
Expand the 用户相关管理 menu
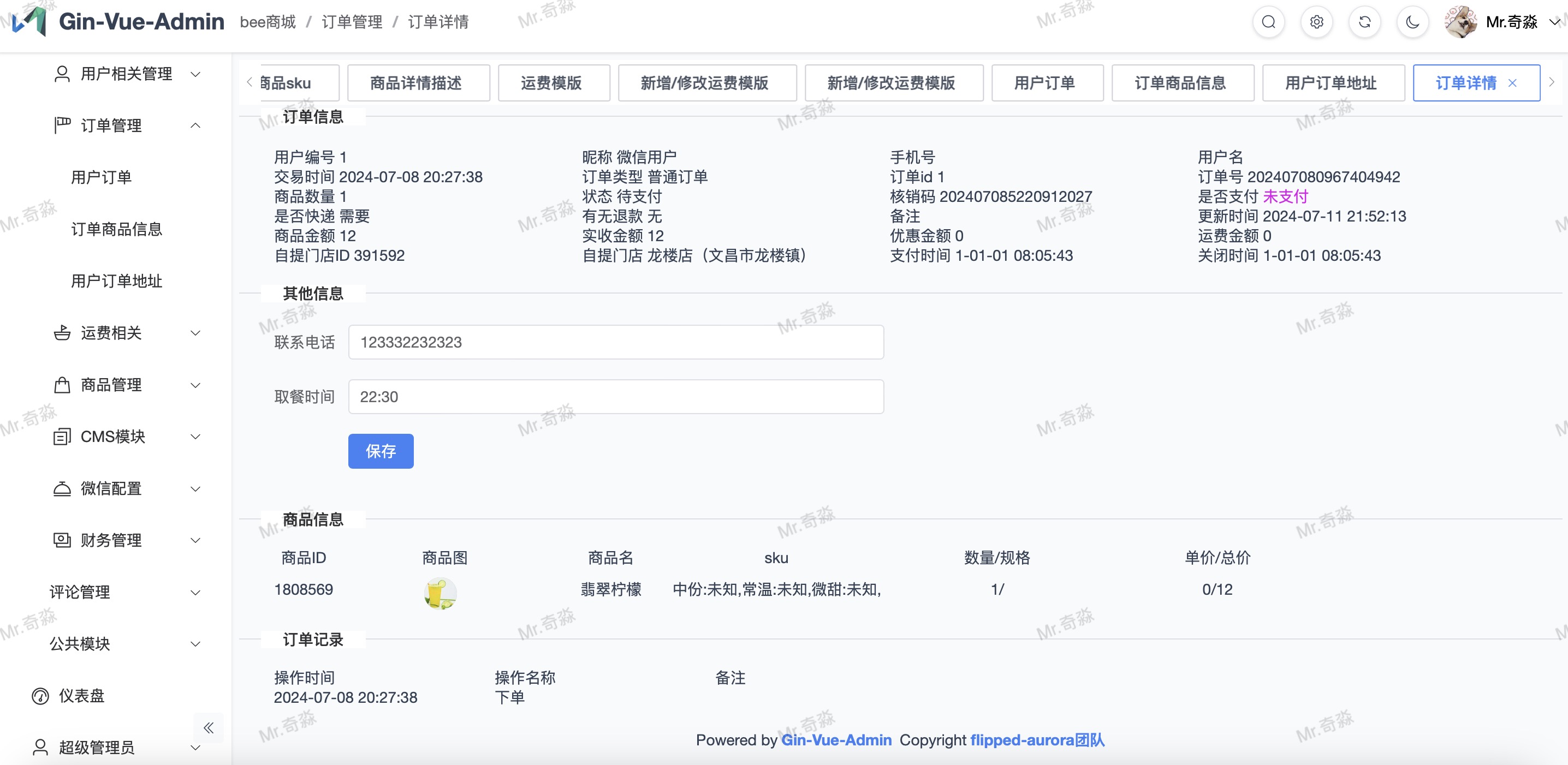click(x=126, y=74)
